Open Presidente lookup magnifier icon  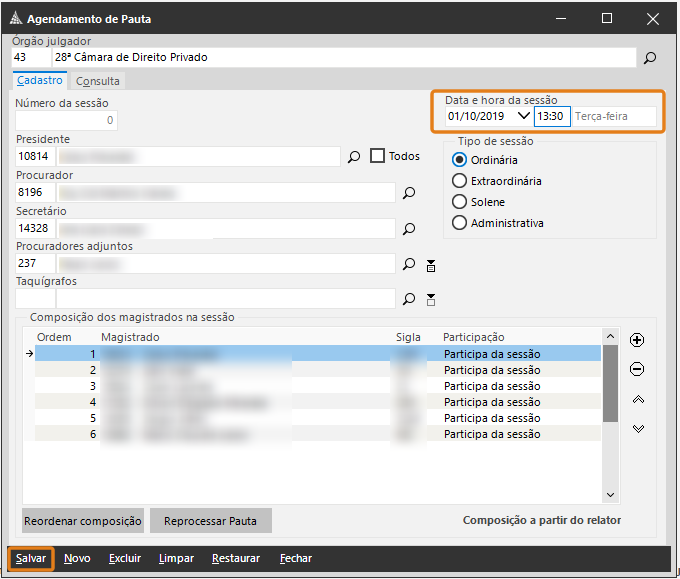pos(353,156)
